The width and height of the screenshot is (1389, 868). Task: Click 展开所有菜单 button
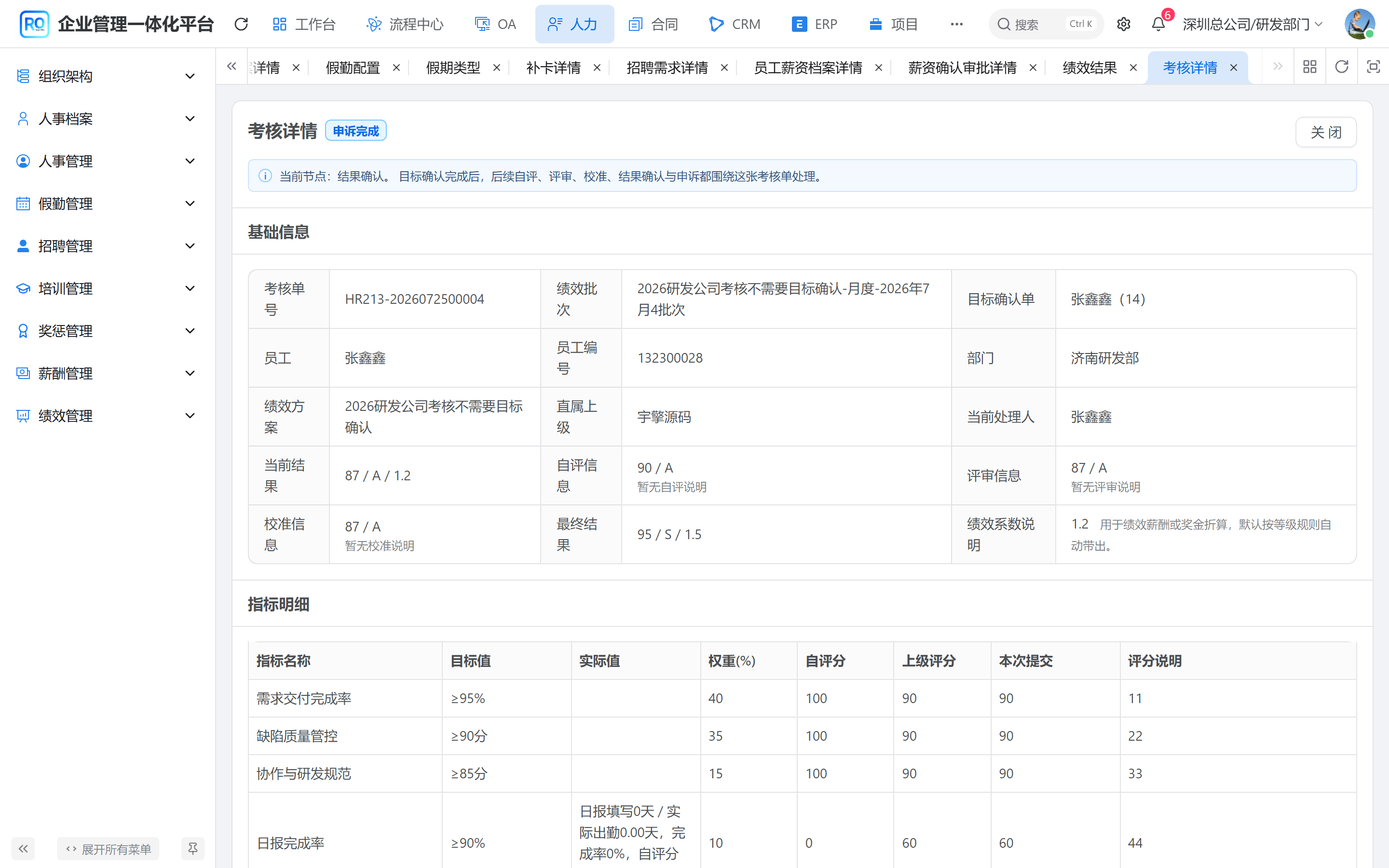point(108,849)
